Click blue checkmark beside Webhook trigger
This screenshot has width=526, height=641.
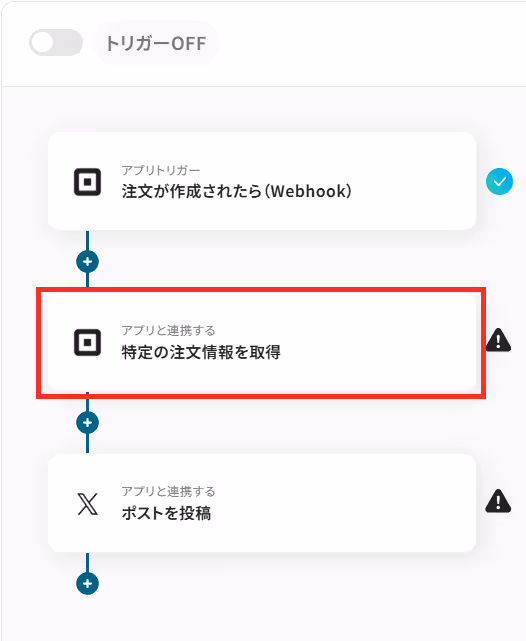[x=499, y=182]
